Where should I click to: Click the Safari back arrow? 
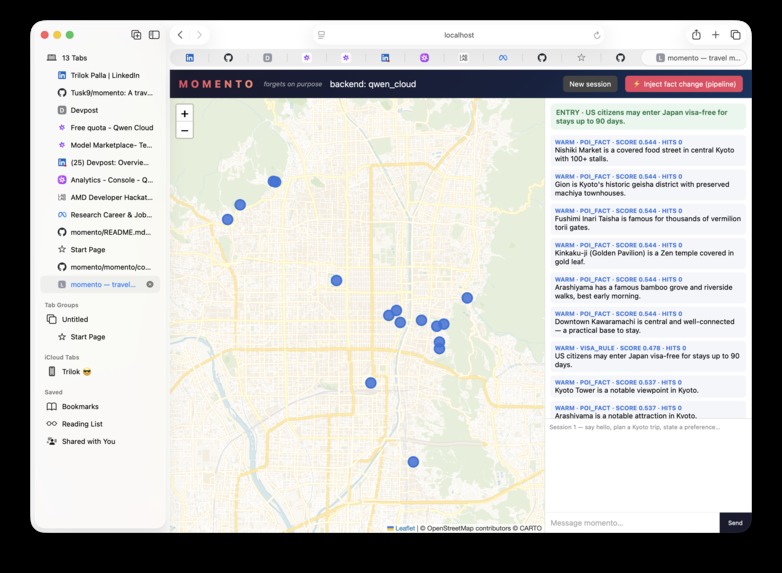180,35
